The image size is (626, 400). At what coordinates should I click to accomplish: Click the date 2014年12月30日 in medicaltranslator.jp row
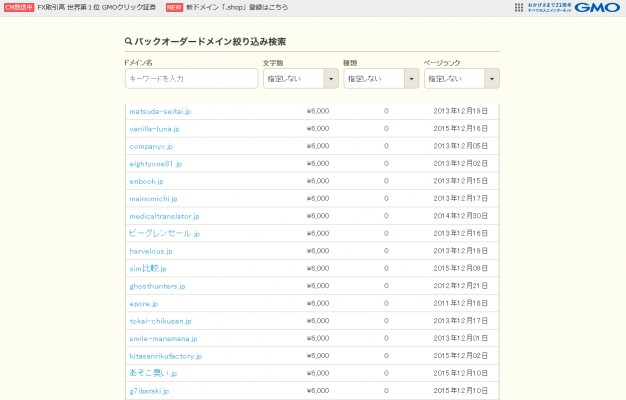(461, 216)
